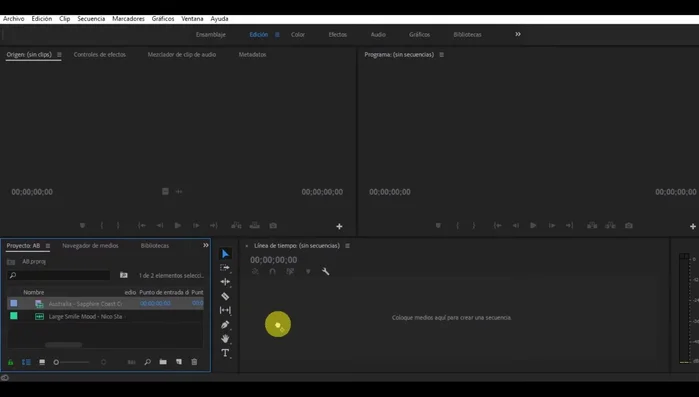This screenshot has width=699, height=397.
Task: Click Find magnifier in Project panel footer
Action: coord(148,362)
